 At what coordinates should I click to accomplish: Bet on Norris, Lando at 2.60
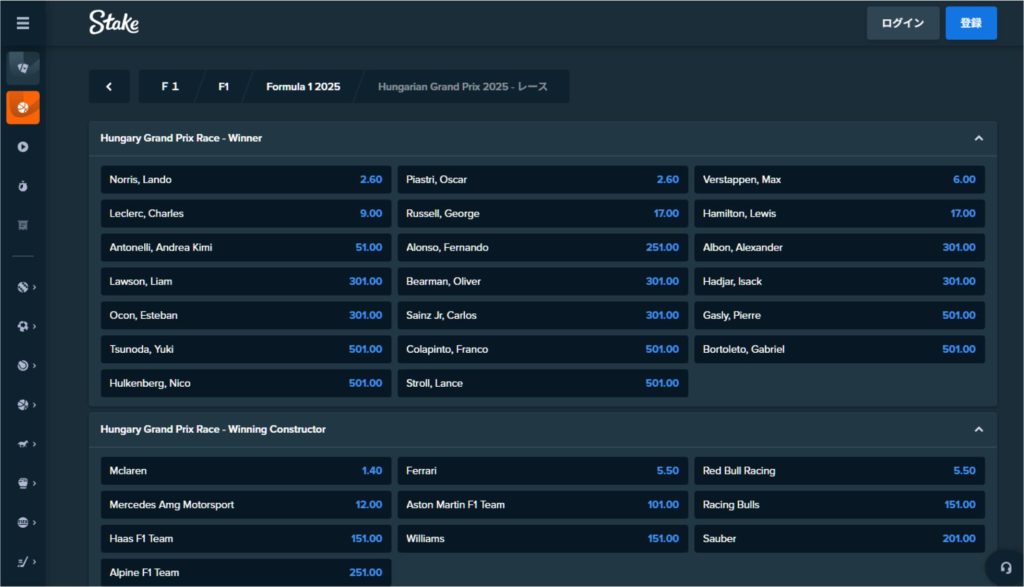click(x=246, y=180)
